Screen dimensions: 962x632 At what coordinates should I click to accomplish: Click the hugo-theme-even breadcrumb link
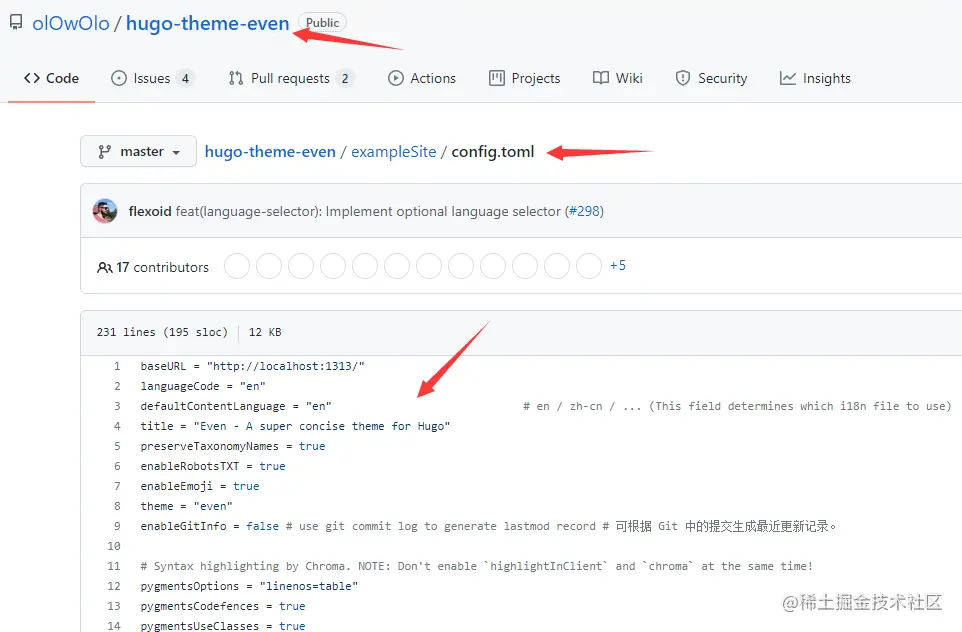coord(270,152)
